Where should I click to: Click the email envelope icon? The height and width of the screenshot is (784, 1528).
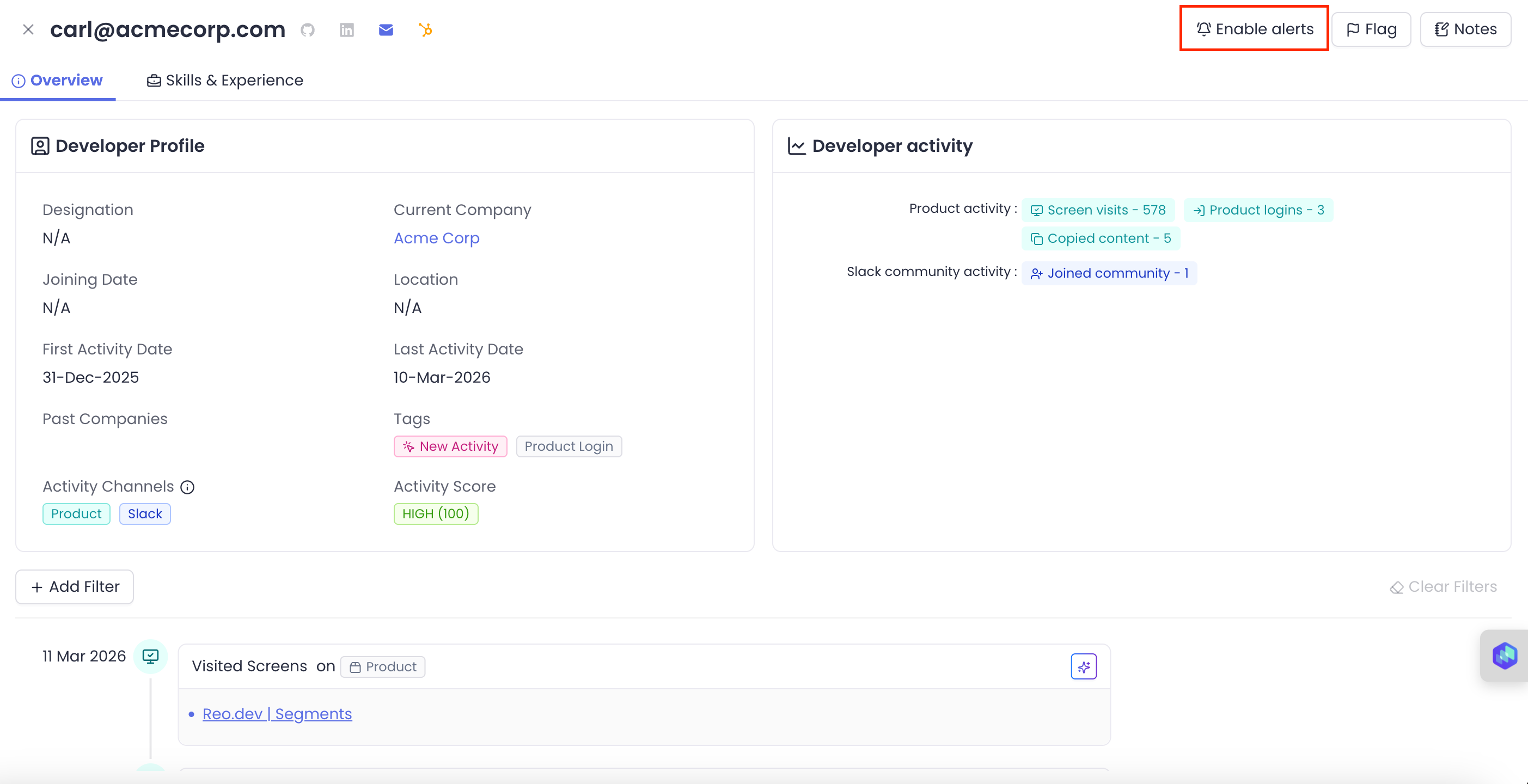pos(386,29)
